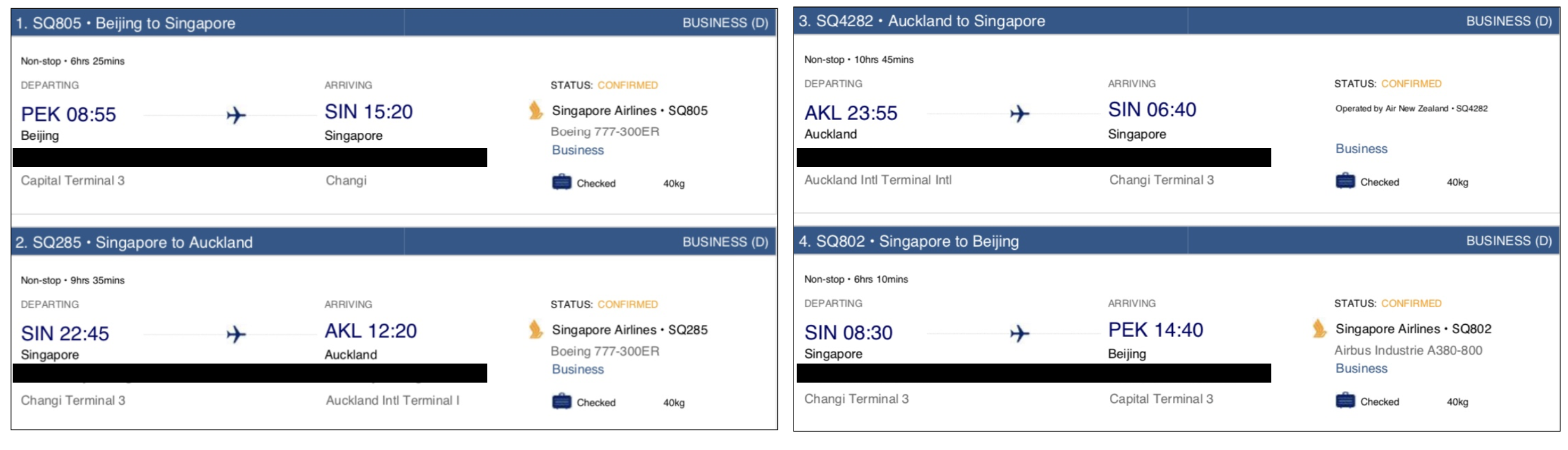Screen dimensions: 1568x450
Task: Click Singapore Airlines logo beside SQ805
Action: pyautogui.click(x=536, y=111)
